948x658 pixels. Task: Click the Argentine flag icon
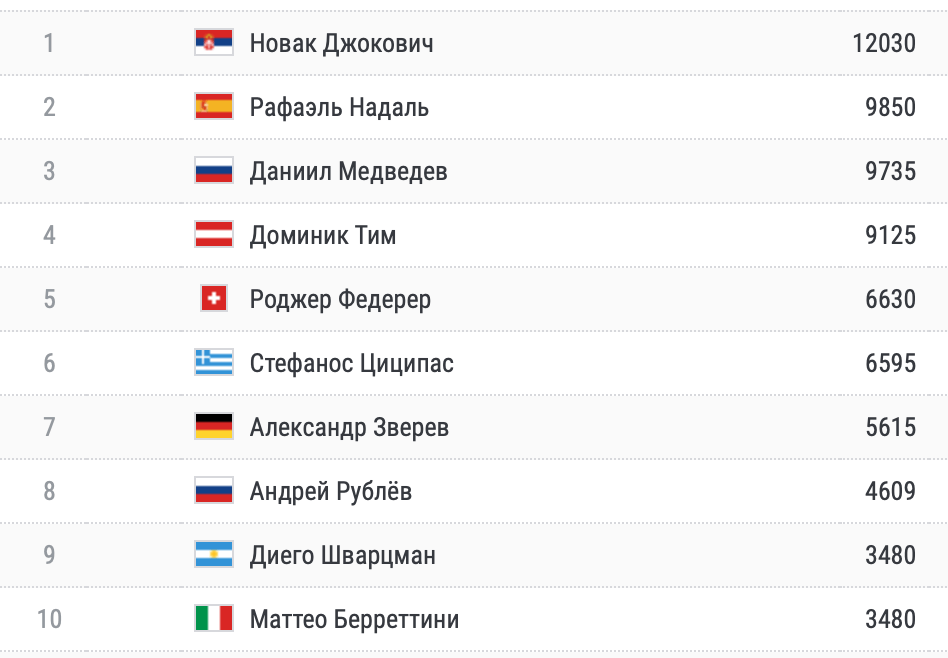click(x=214, y=554)
